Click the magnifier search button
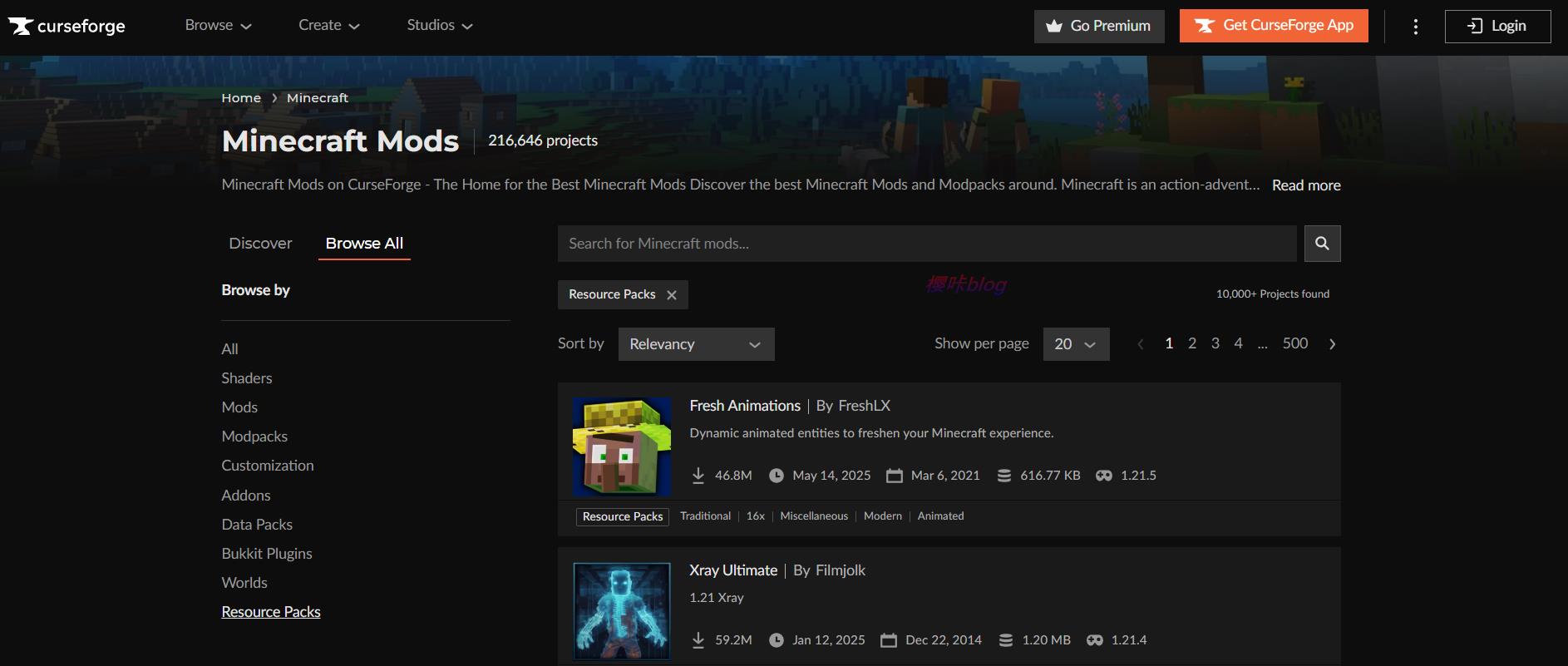Image resolution: width=1568 pixels, height=666 pixels. coord(1322,244)
